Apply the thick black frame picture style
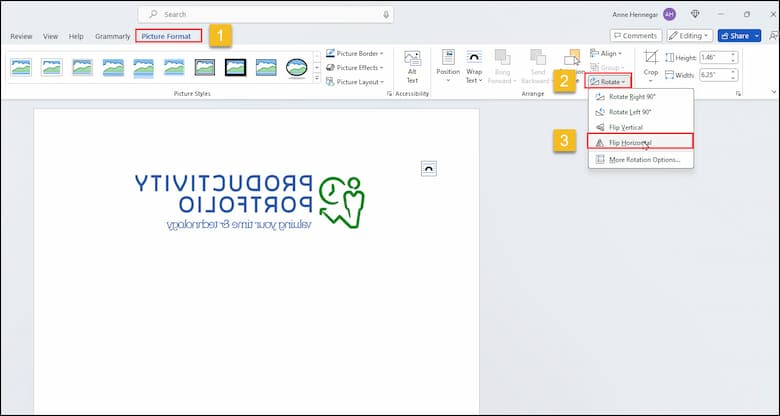 coord(236,67)
